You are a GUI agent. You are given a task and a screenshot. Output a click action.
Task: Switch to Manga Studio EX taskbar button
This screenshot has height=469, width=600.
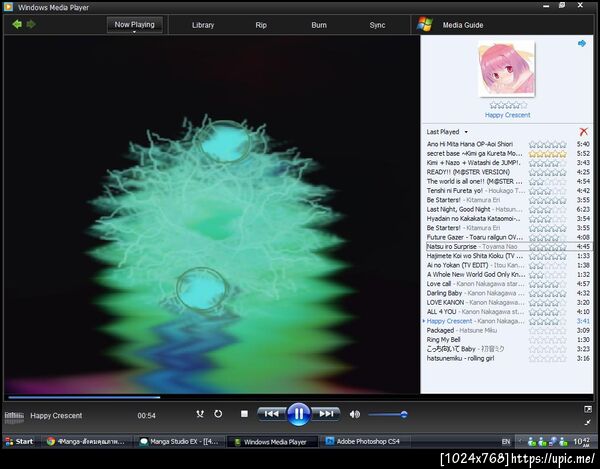pyautogui.click(x=179, y=442)
